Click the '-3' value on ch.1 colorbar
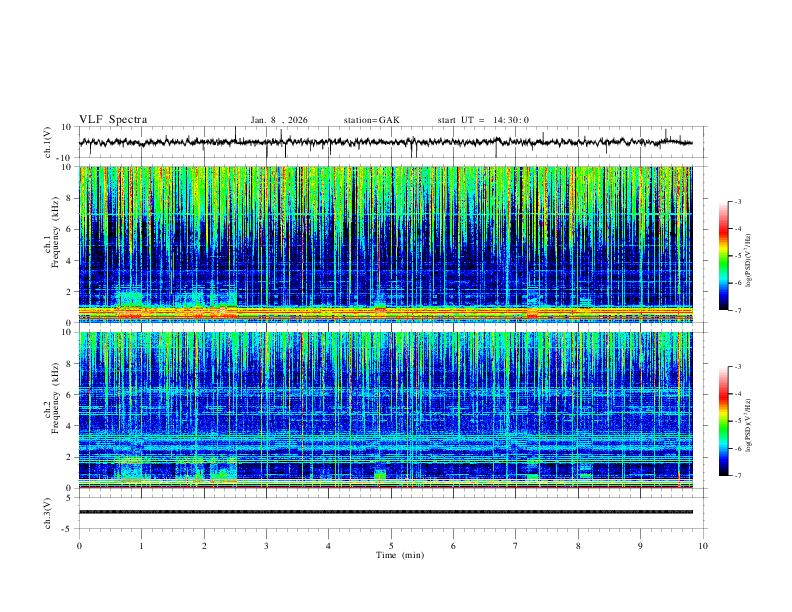The height and width of the screenshot is (612, 792). point(737,201)
